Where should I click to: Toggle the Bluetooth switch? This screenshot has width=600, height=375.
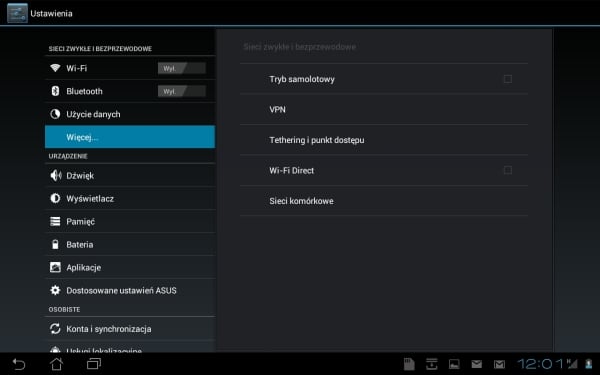[x=182, y=91]
